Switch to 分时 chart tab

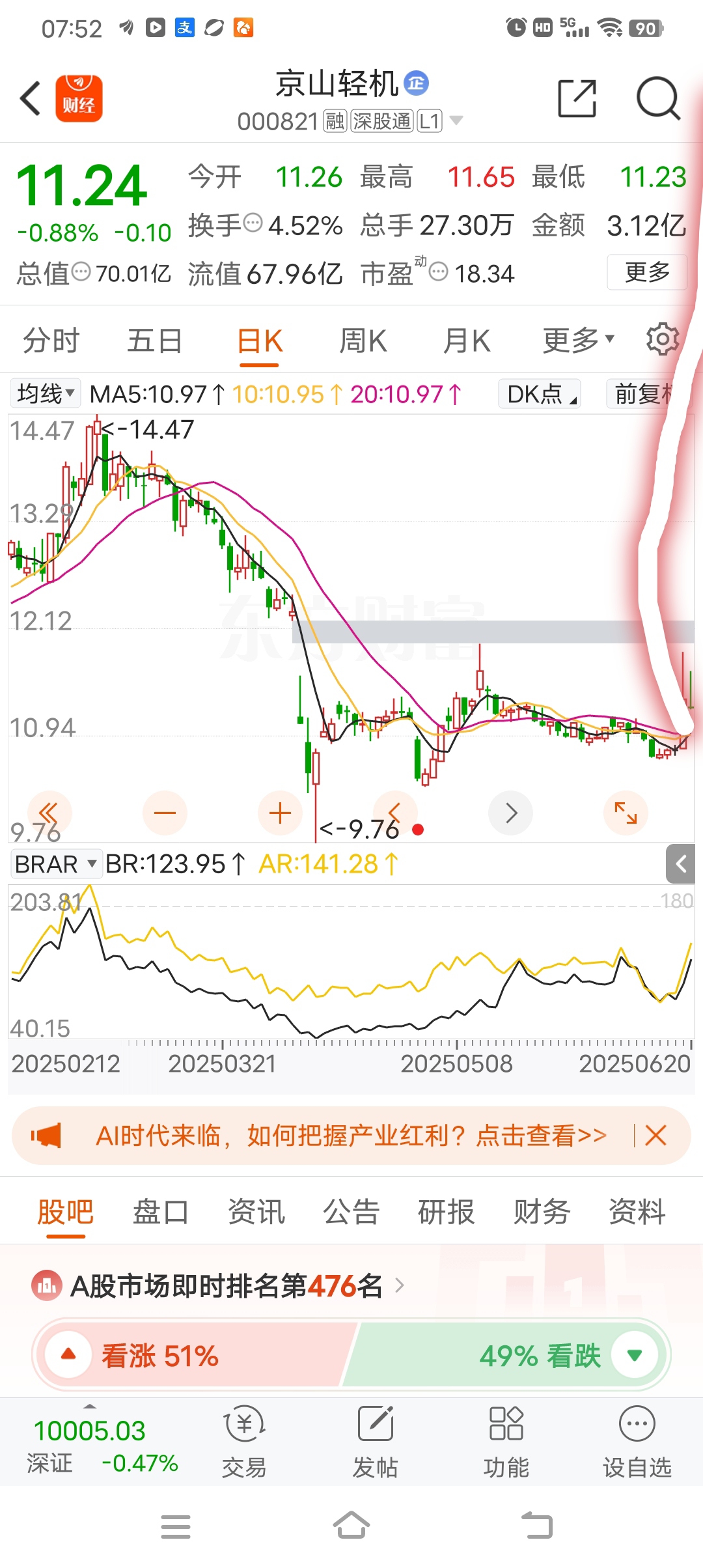[51, 341]
